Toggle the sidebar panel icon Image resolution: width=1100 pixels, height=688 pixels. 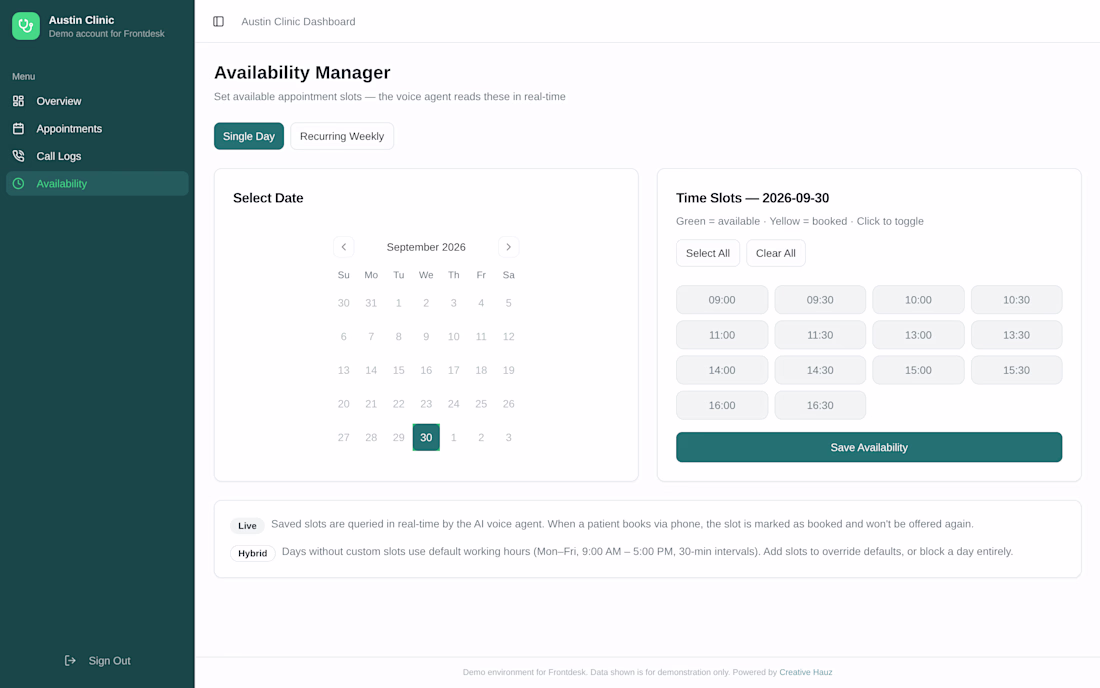218,22
